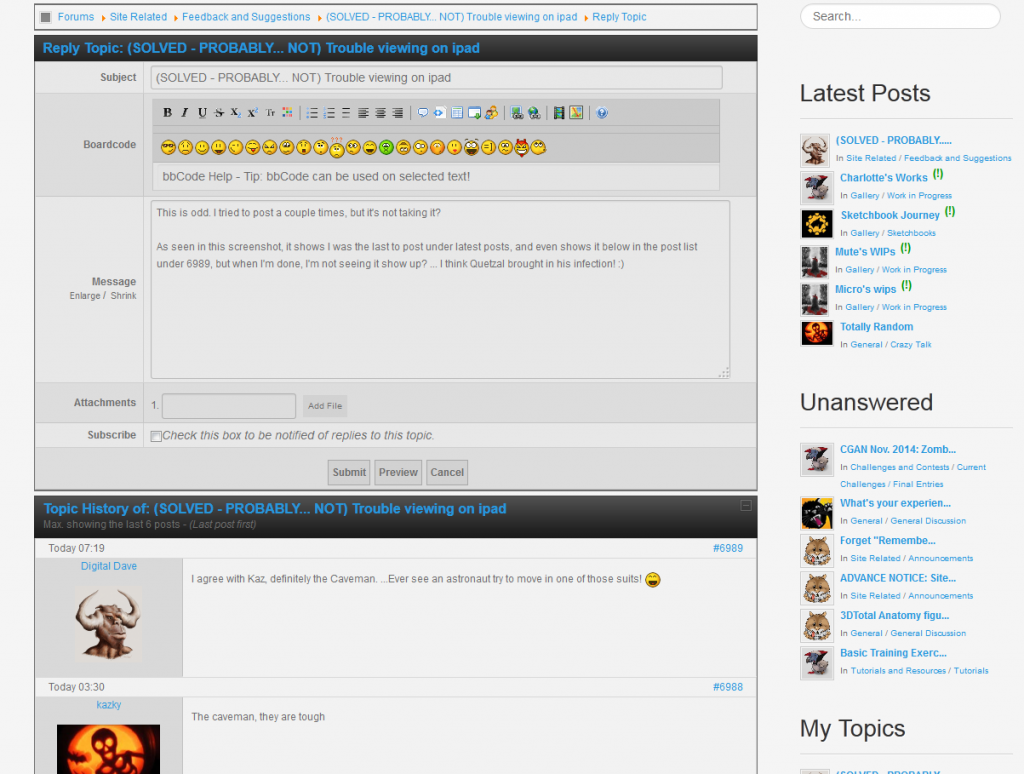Image resolution: width=1024 pixels, height=774 pixels.
Task: Preview the reply
Action: click(x=398, y=472)
